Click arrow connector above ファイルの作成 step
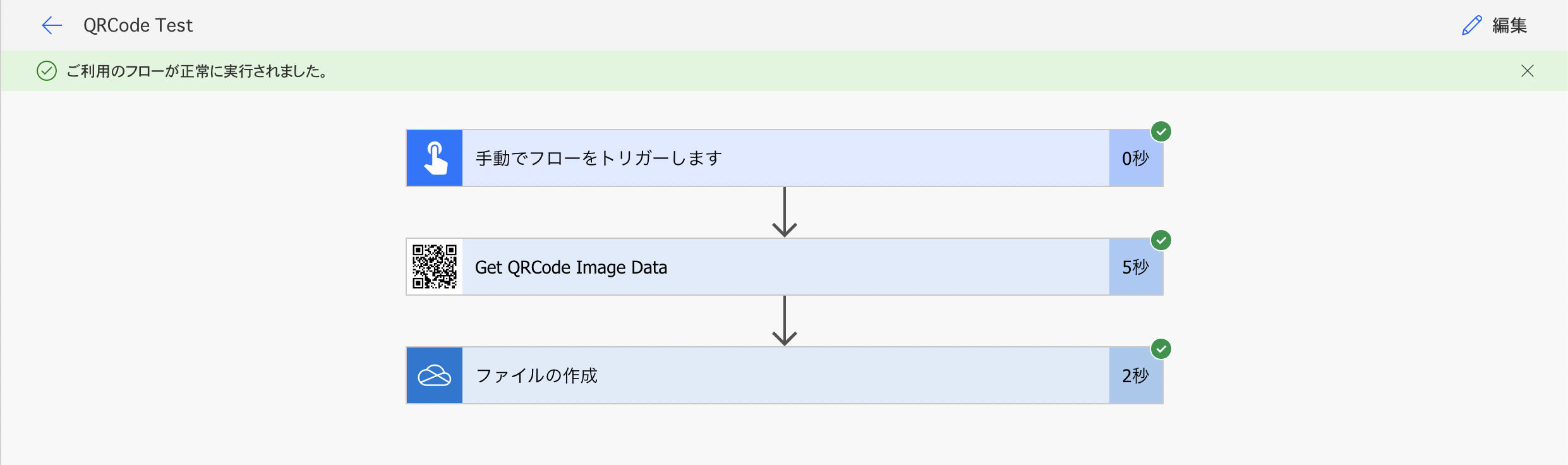Screen dimensions: 1568x465 pos(785,321)
